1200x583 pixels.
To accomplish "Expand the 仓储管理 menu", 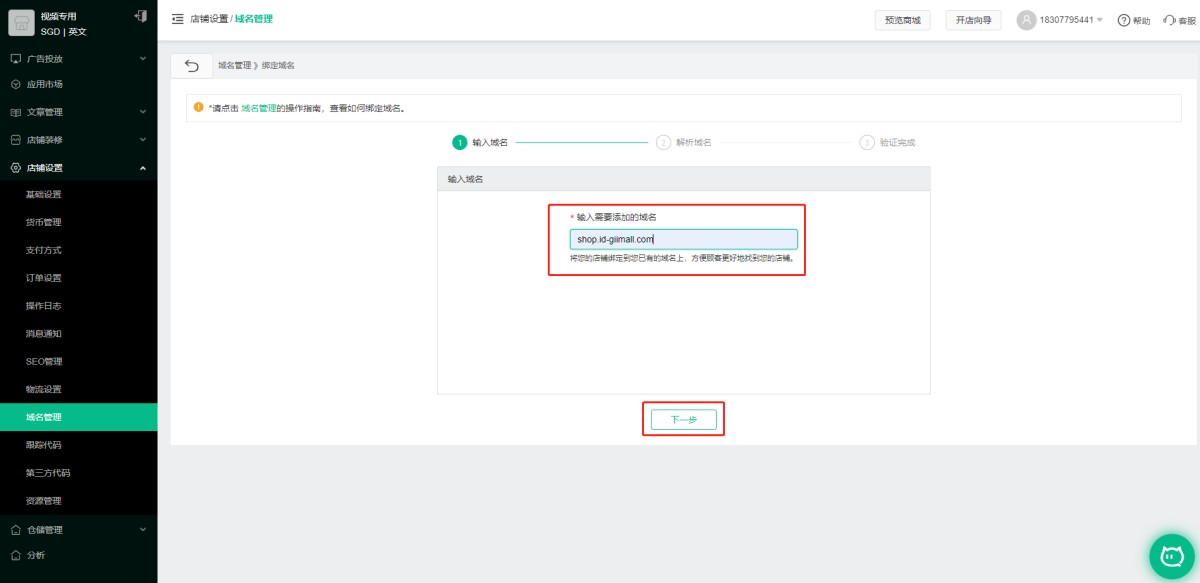I will coord(78,529).
